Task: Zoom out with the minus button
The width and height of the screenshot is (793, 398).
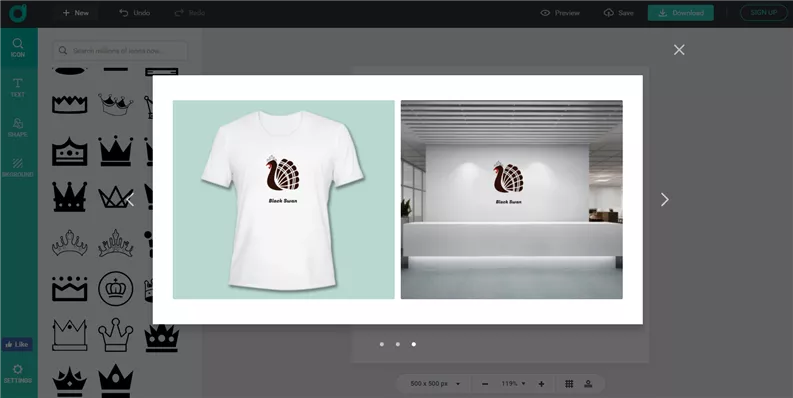Action: (x=485, y=384)
